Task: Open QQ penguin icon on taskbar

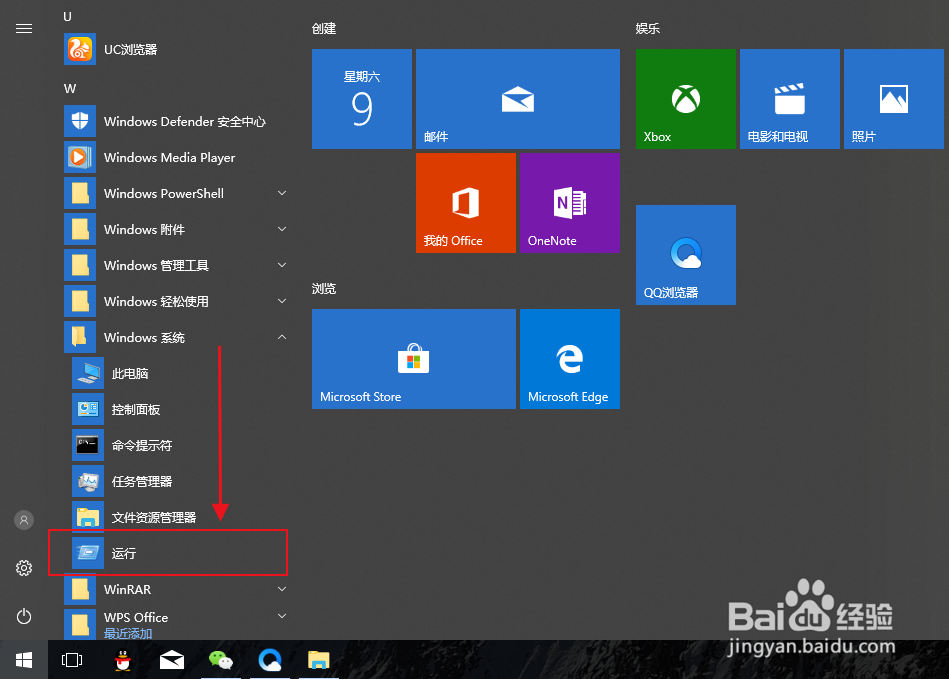Action: [123, 660]
